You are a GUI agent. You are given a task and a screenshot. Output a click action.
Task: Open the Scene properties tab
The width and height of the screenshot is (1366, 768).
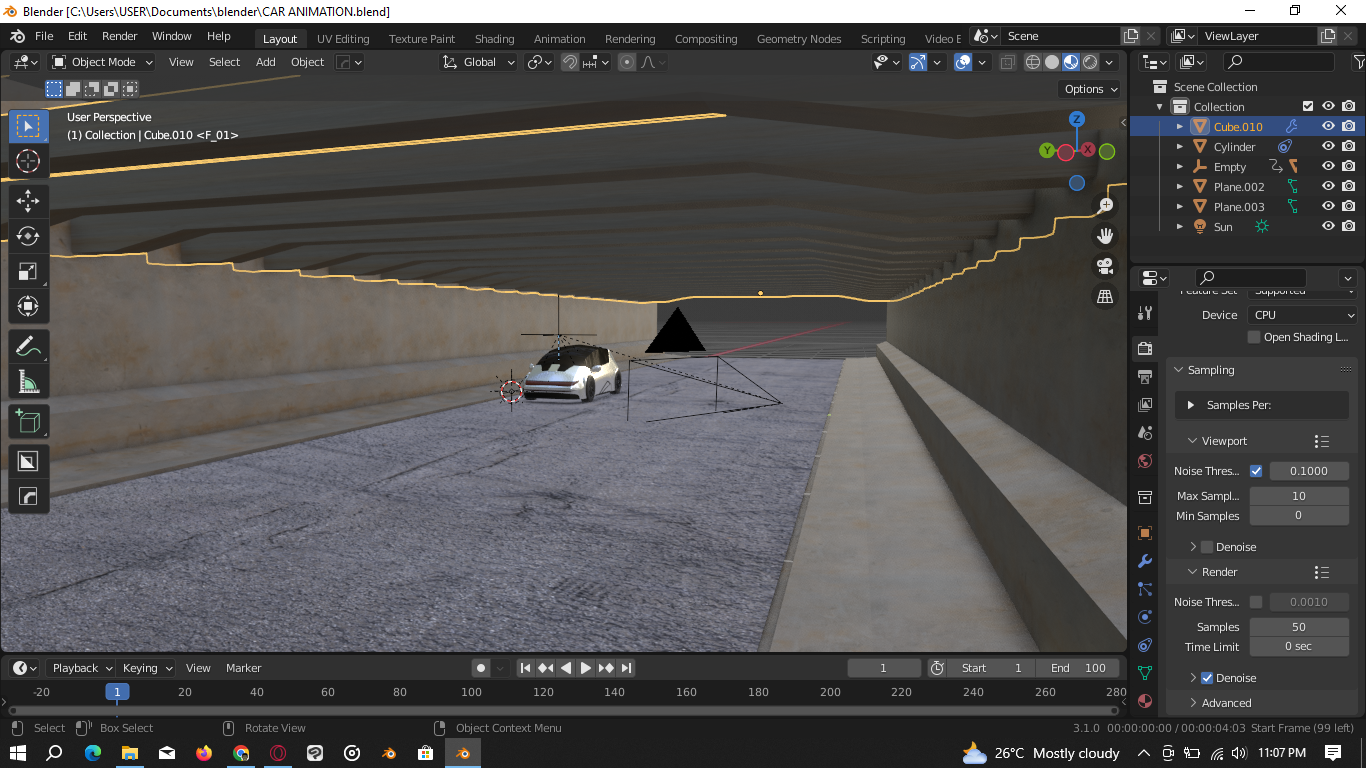1145,432
